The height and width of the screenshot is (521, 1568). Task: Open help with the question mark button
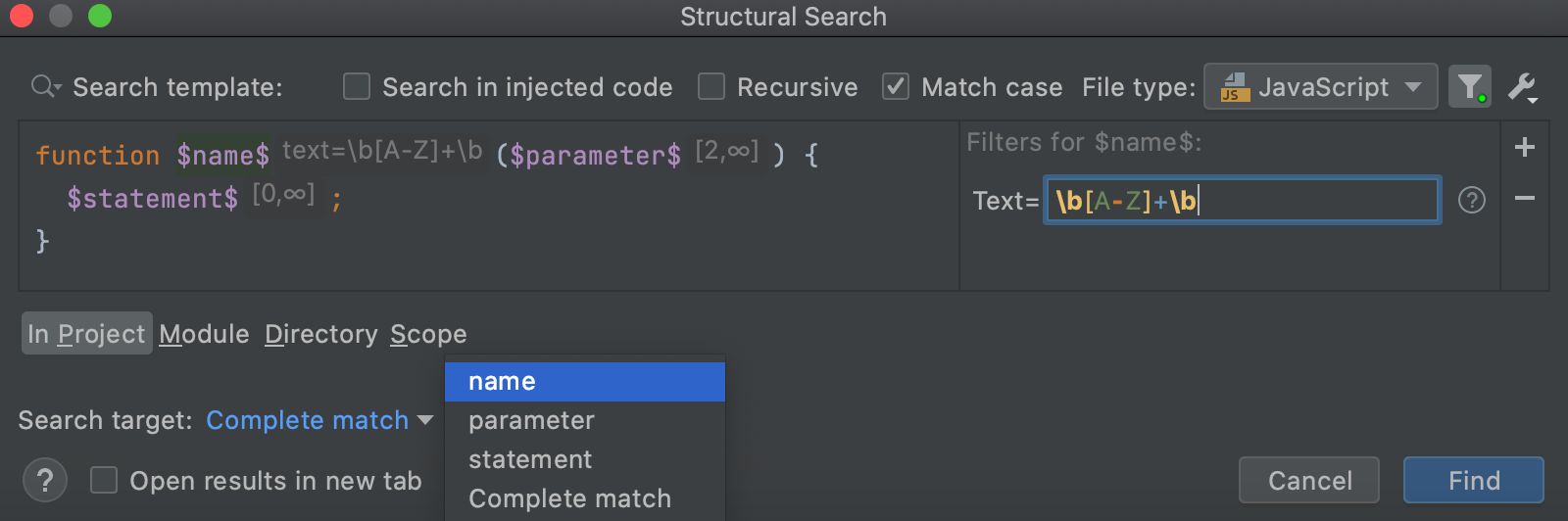(x=45, y=480)
